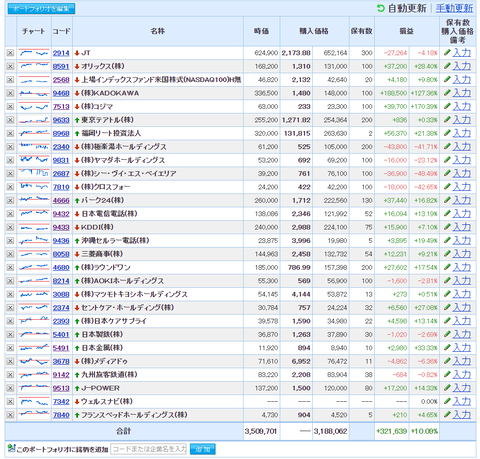This screenshot has height=459, width=480.
Task: Open stock code 2568 link
Action: pos(61,80)
